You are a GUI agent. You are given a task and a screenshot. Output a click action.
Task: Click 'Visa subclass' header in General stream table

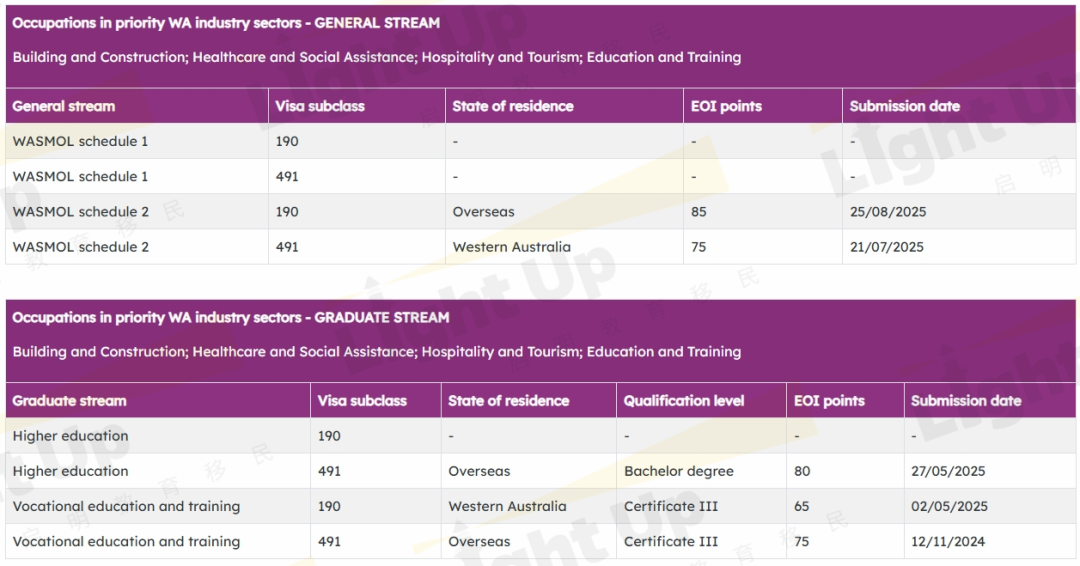[x=320, y=106]
